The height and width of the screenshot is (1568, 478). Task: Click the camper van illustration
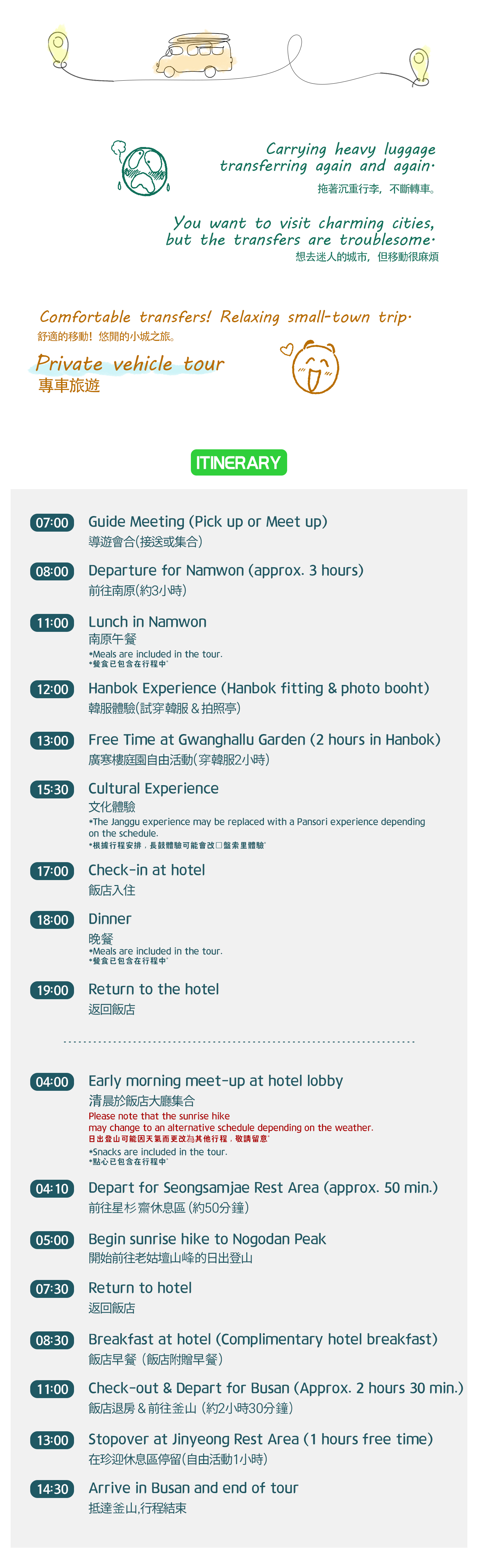click(194, 55)
